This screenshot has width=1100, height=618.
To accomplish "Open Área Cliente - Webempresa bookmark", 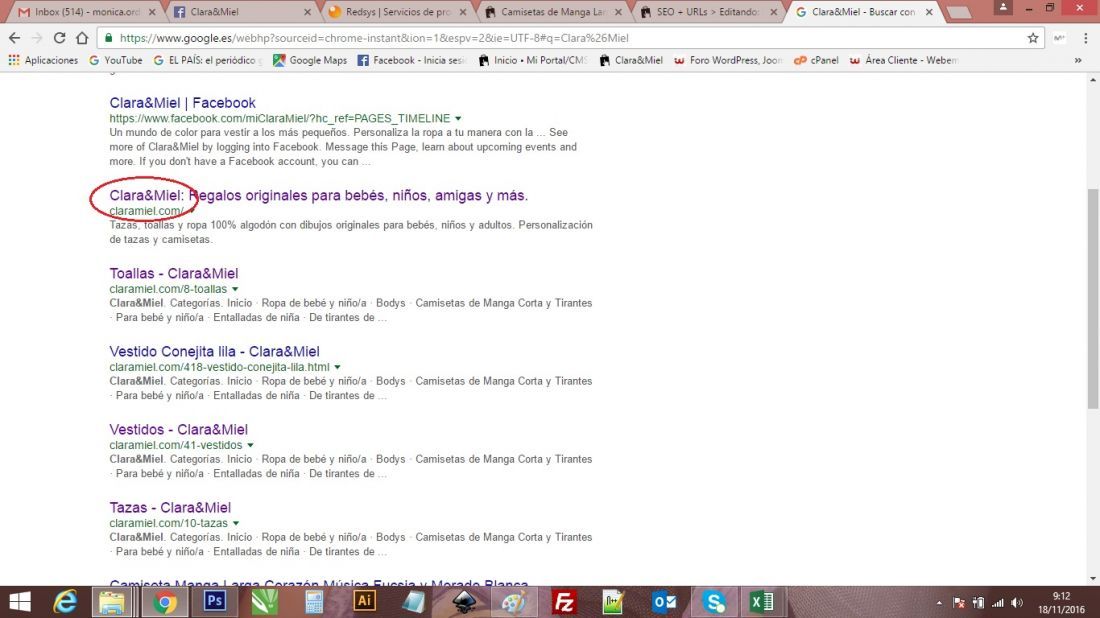I will (x=904, y=60).
